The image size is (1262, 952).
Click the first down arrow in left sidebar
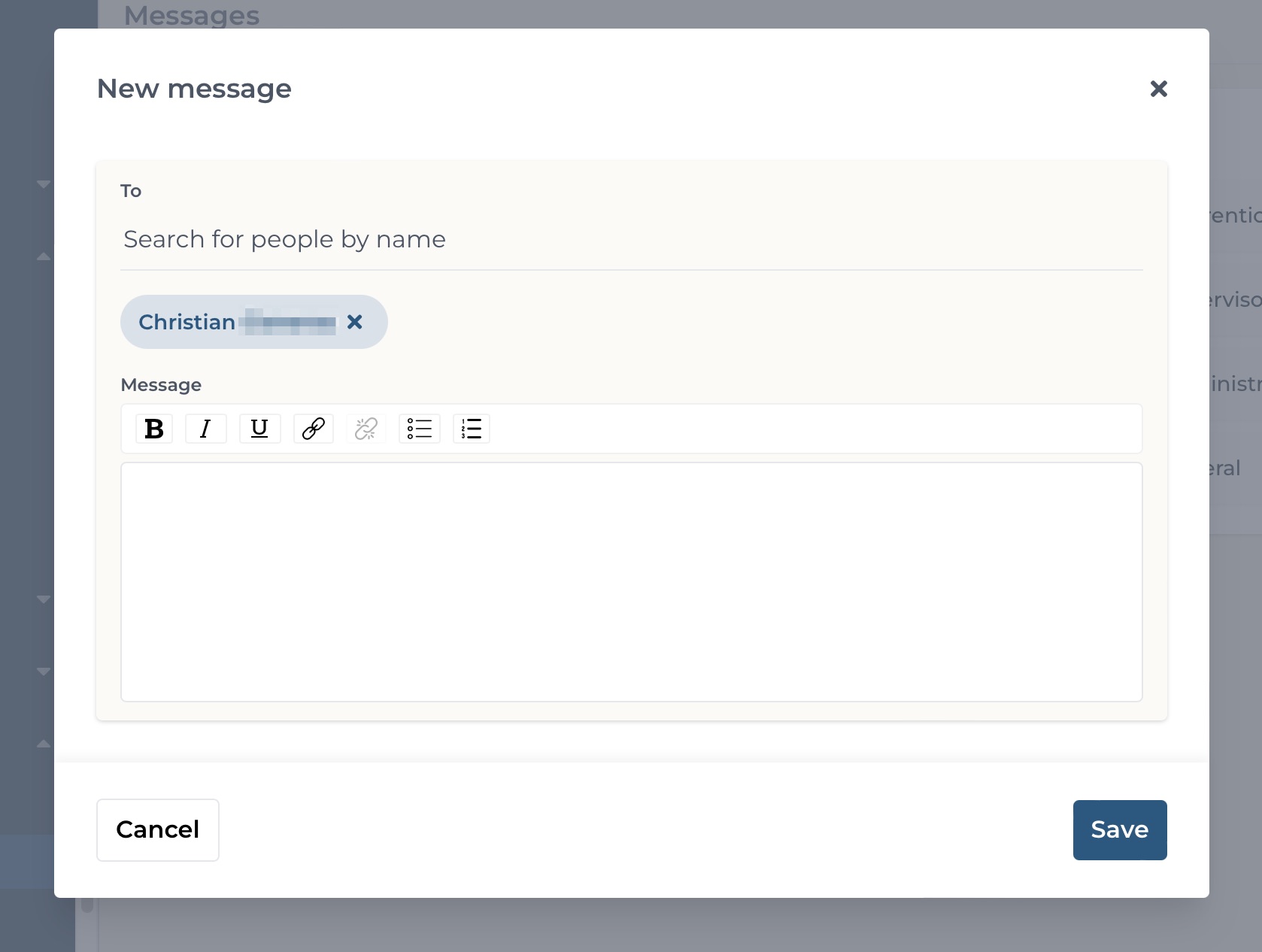tap(44, 184)
